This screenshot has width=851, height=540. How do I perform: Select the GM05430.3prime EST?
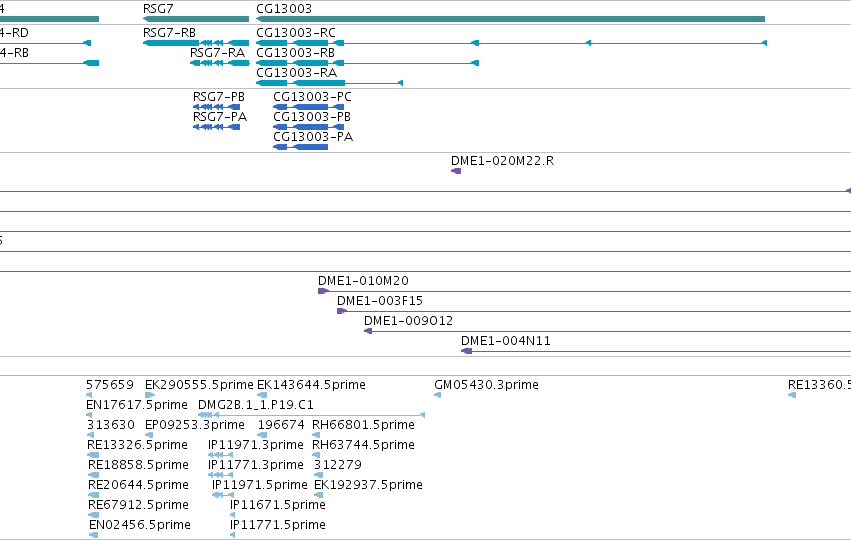coord(437,395)
